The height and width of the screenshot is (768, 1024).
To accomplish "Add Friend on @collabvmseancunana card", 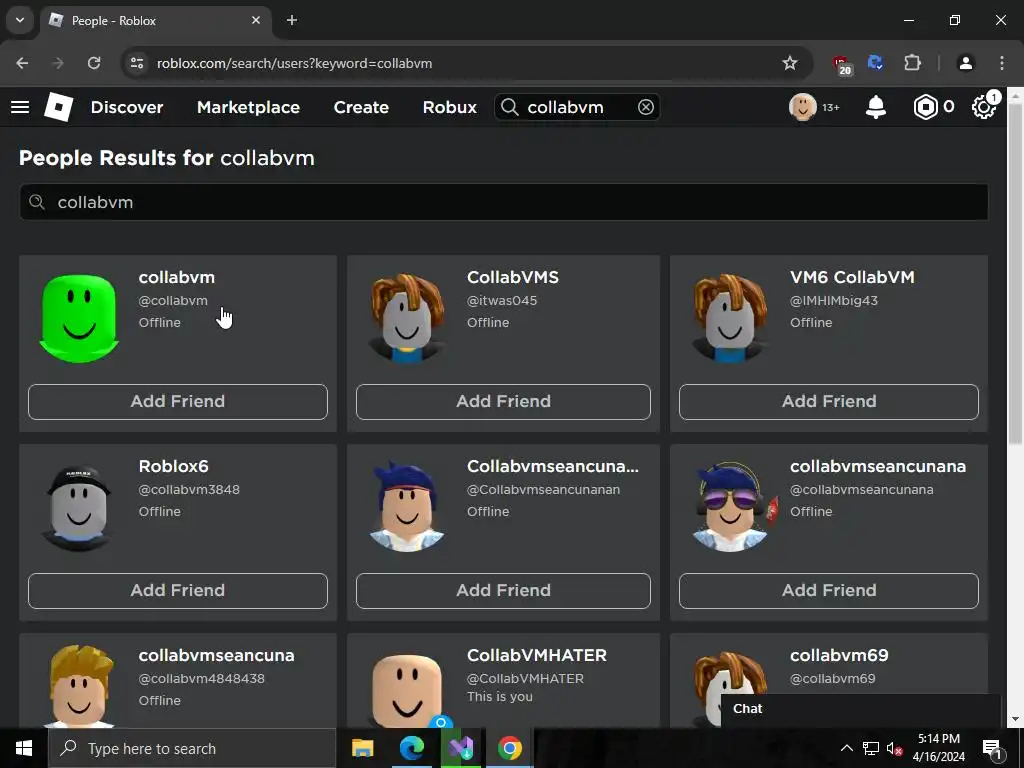I will tap(829, 590).
